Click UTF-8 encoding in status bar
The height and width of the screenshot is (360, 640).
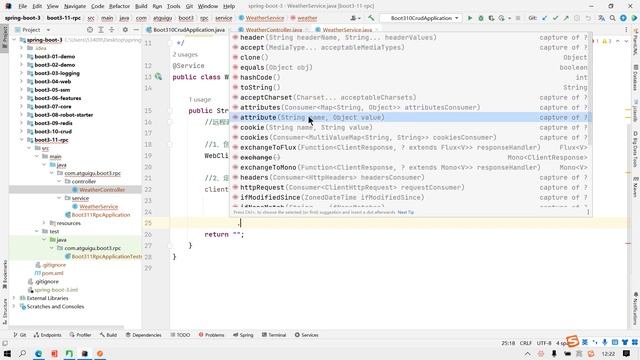click(544, 343)
